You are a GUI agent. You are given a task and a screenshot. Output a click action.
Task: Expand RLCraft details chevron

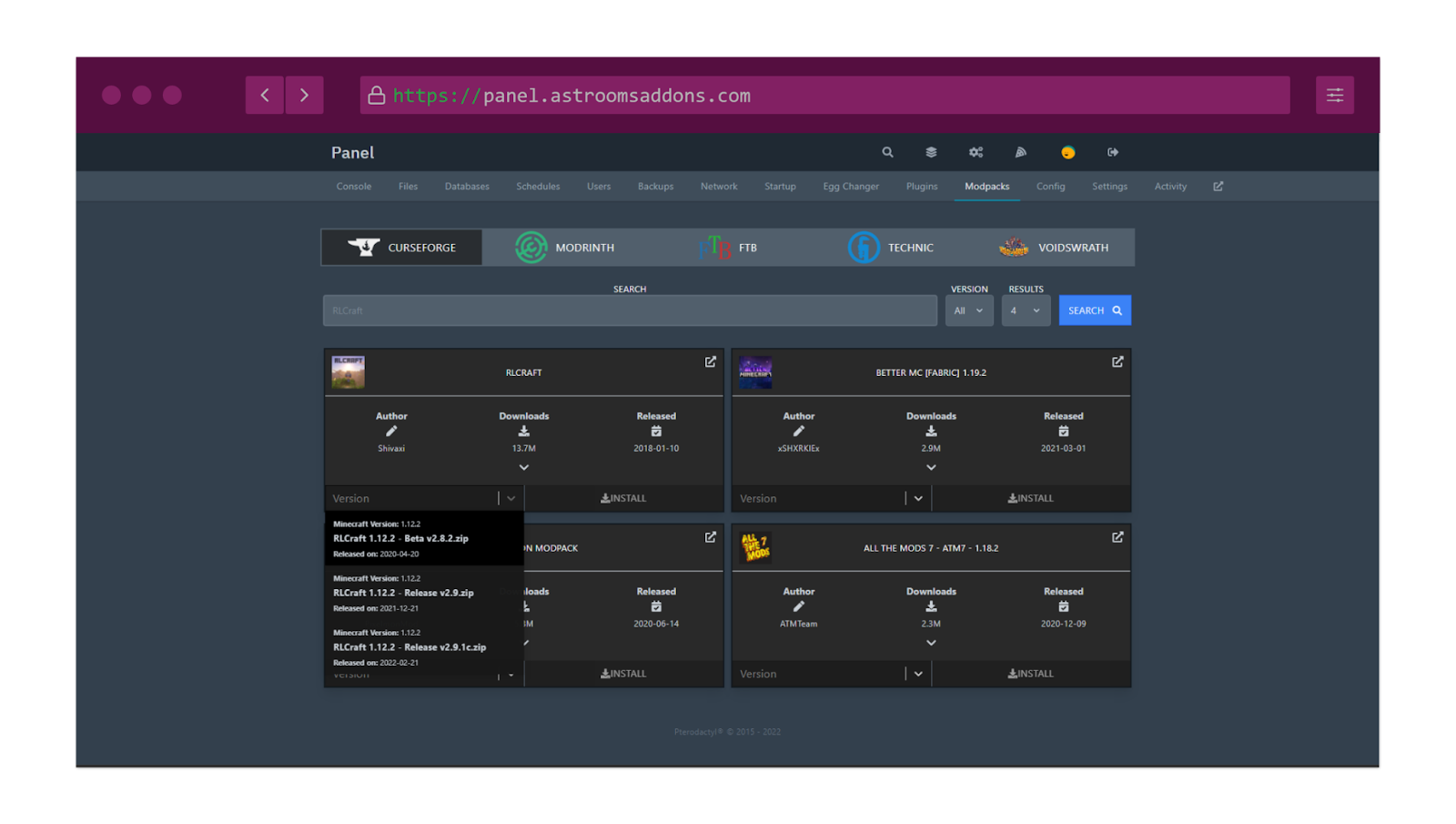[524, 467]
